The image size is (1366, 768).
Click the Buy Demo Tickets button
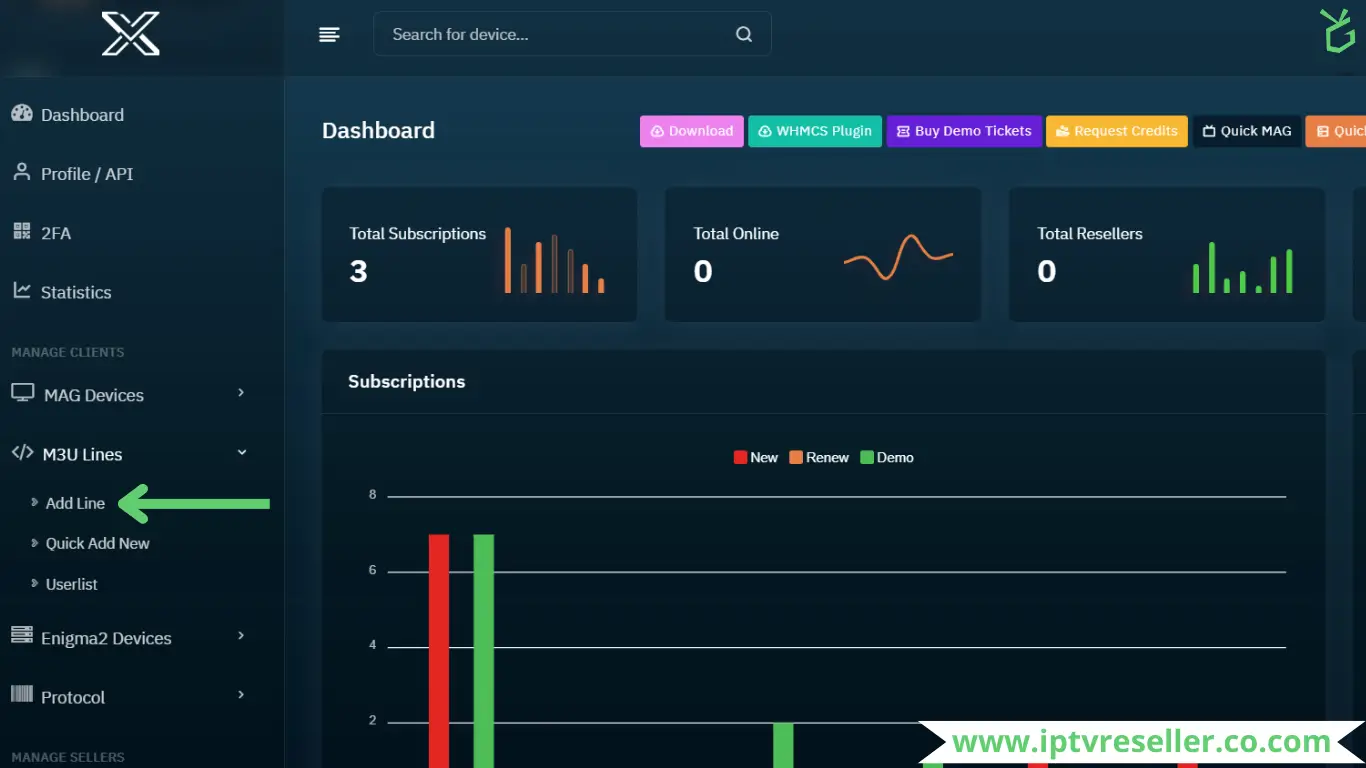point(964,131)
